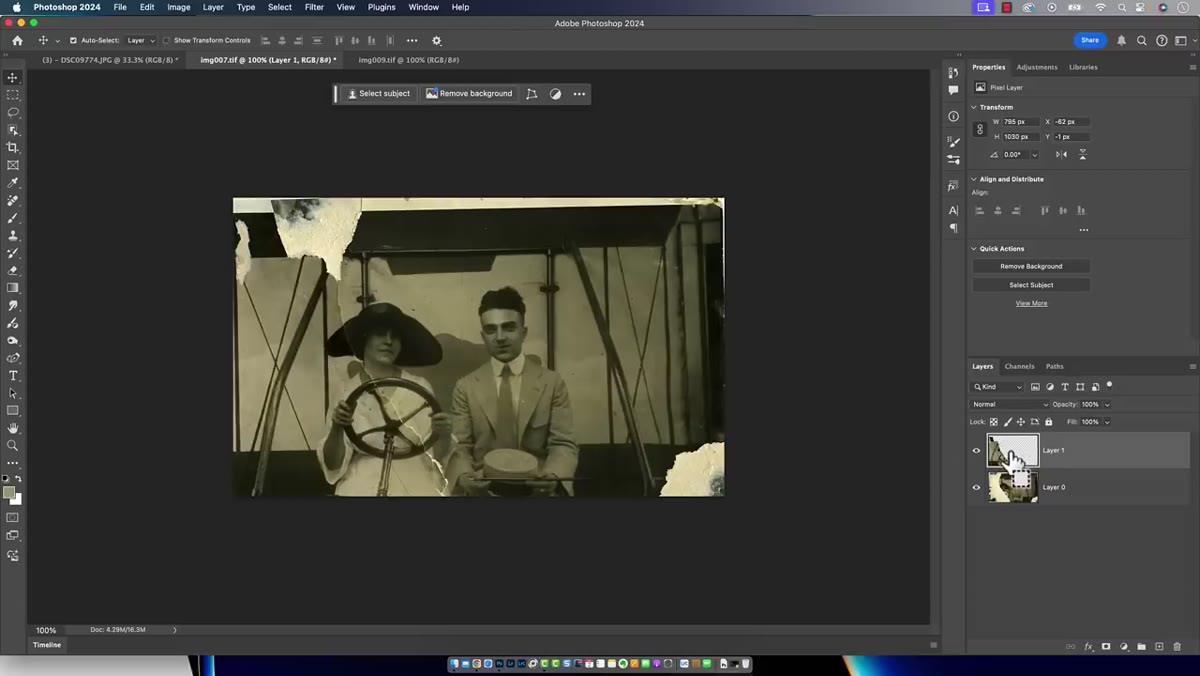The width and height of the screenshot is (1200, 676).
Task: Add a layer mask to Layer 1
Action: point(1106,647)
